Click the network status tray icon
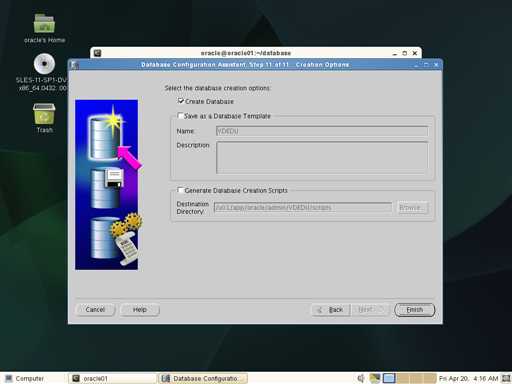The width and height of the screenshot is (512, 384). coord(375,378)
